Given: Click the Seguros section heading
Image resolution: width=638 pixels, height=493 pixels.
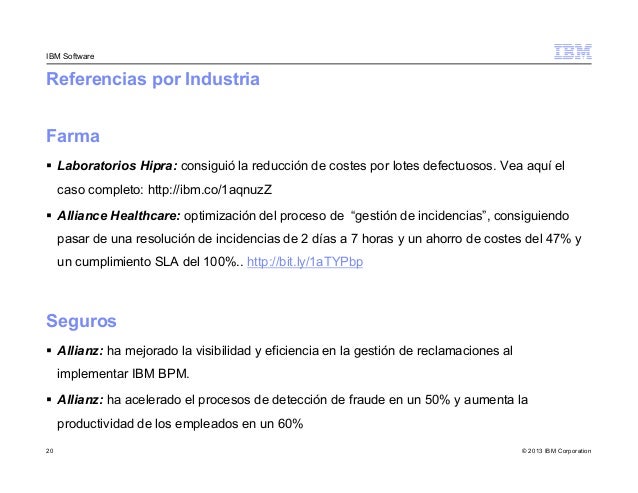Looking at the screenshot, I should coord(81,321).
